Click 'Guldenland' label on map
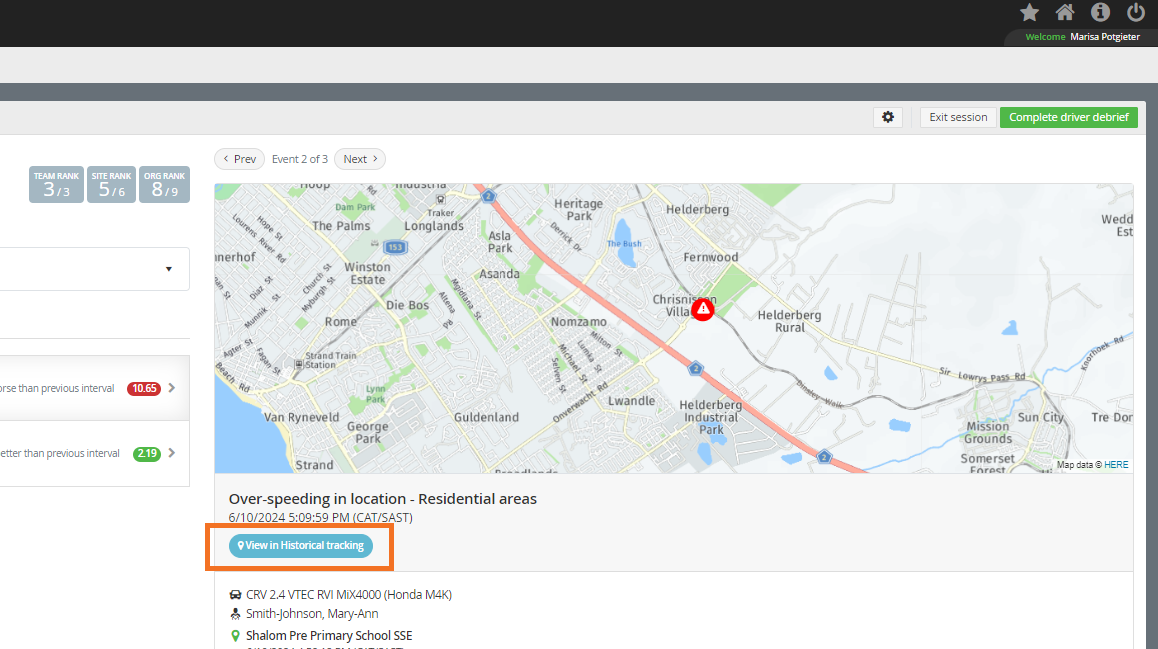1158x649 pixels. (x=486, y=417)
